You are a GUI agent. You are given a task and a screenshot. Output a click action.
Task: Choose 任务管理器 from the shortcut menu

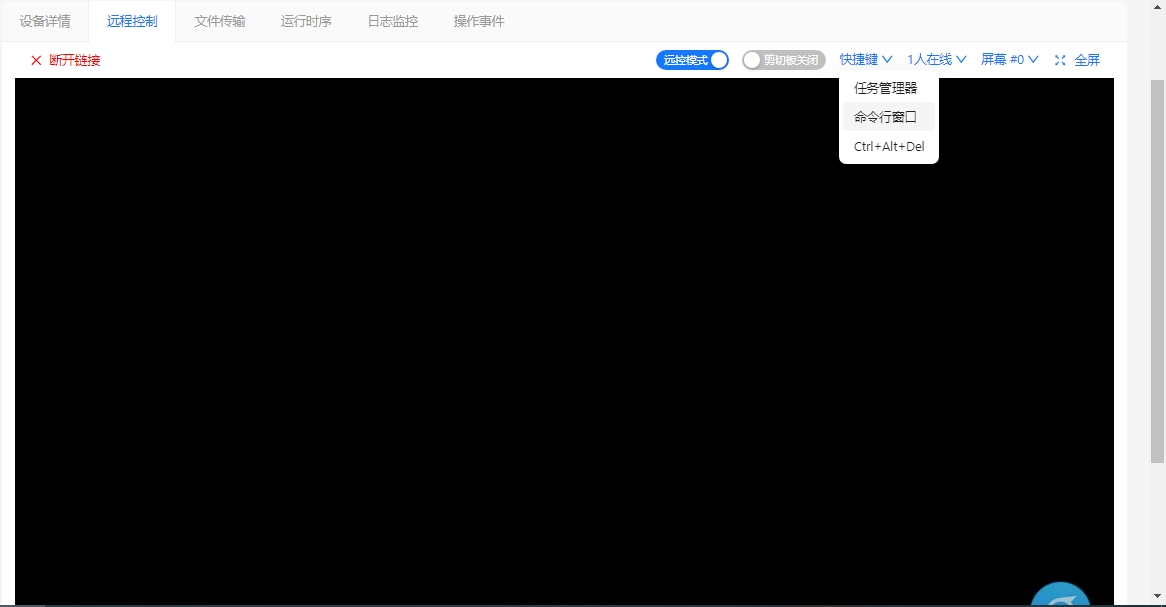[x=889, y=88]
